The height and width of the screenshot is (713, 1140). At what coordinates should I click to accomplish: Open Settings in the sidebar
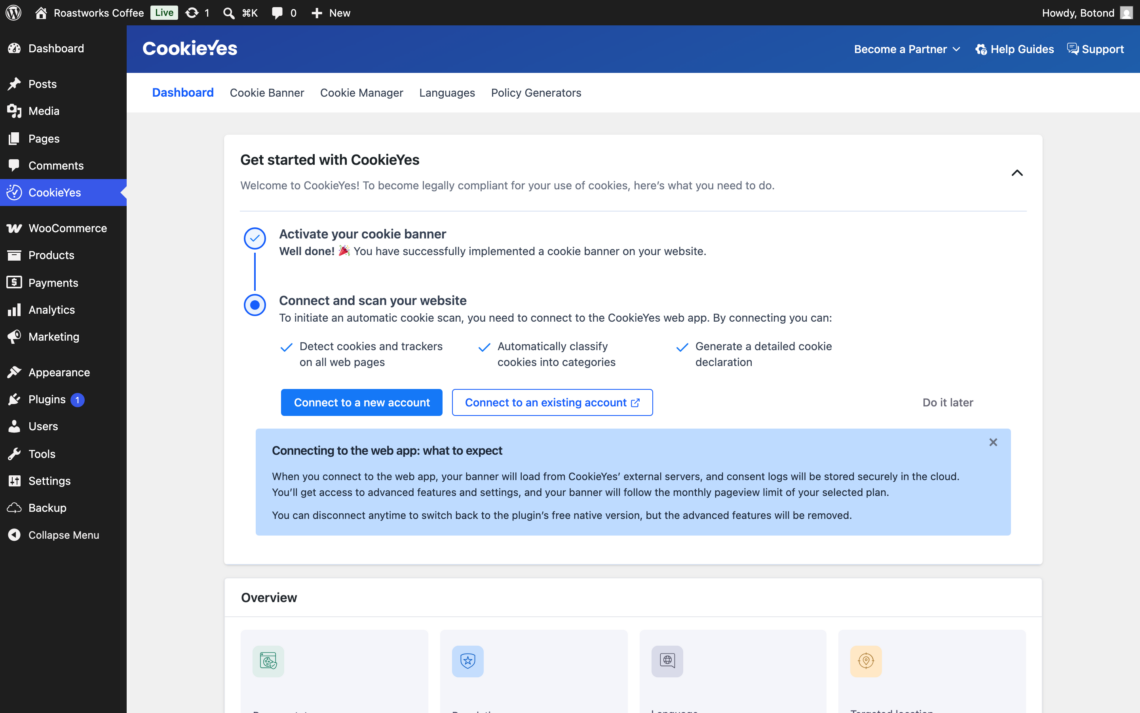pyautogui.click(x=63, y=480)
